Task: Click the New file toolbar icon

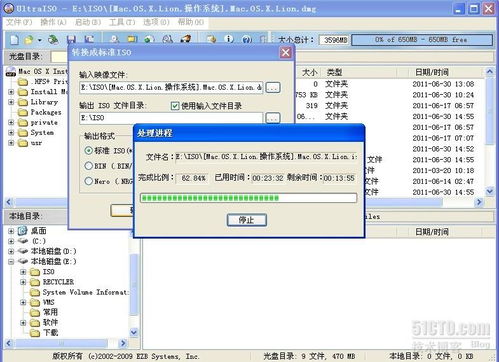Action: coord(14,40)
